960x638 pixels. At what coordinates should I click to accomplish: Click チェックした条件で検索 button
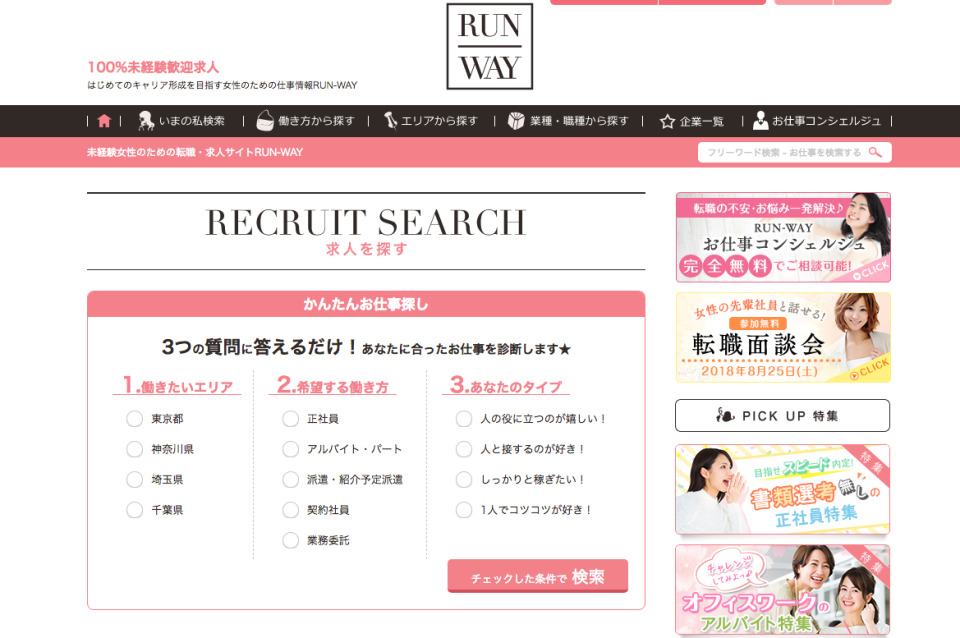(x=538, y=576)
